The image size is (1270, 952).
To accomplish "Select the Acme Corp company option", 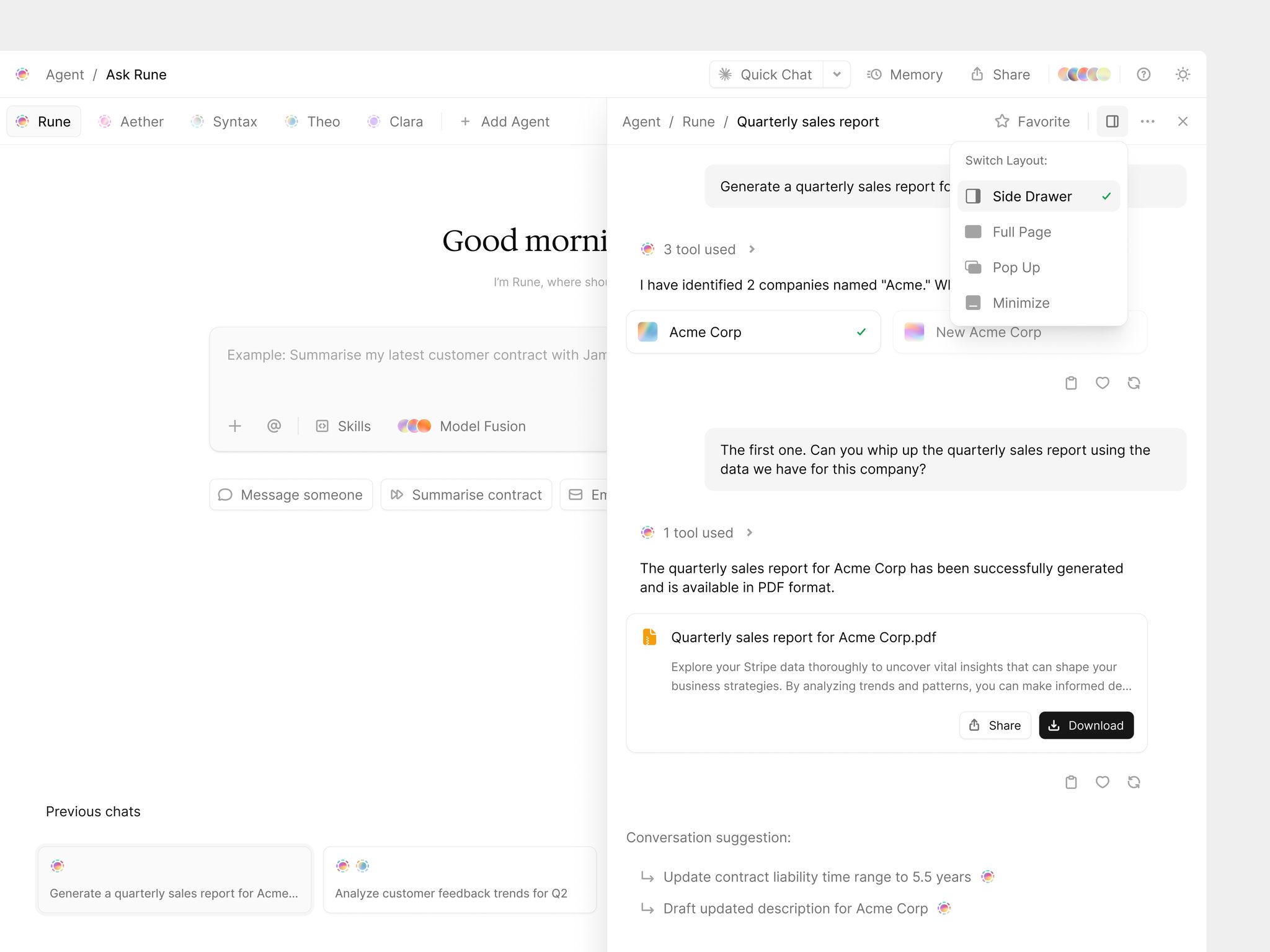I will 753,332.
